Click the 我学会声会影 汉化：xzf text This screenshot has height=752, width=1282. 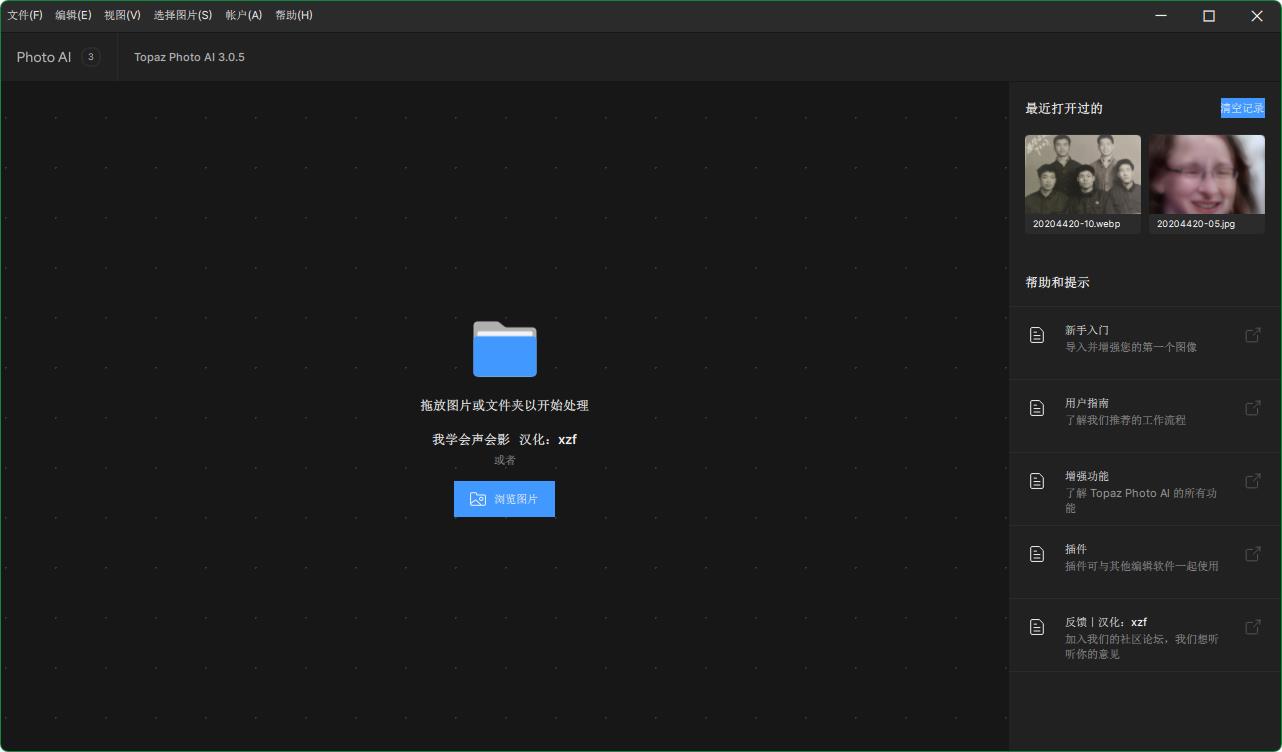tap(504, 439)
